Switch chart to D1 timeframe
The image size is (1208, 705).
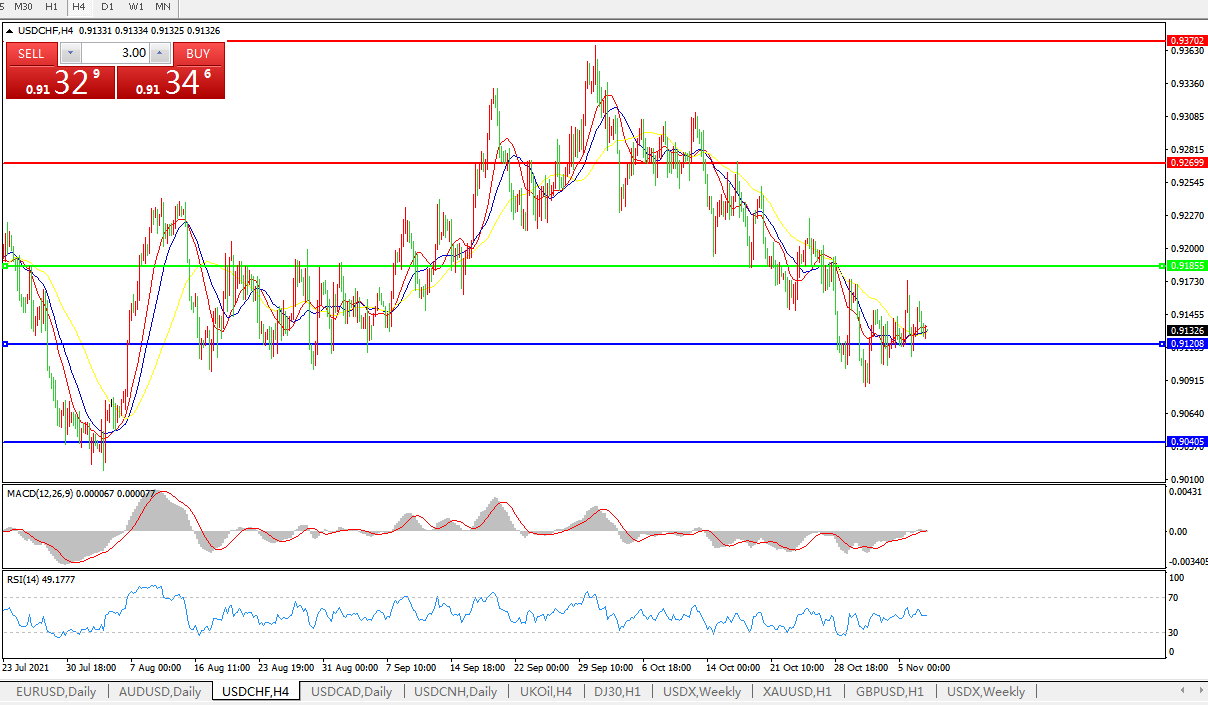coord(107,6)
